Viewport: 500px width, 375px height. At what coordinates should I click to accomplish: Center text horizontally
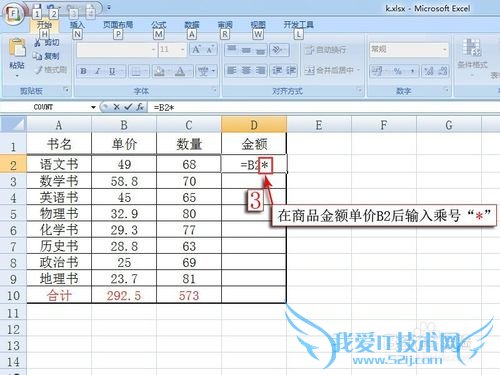coord(246,70)
